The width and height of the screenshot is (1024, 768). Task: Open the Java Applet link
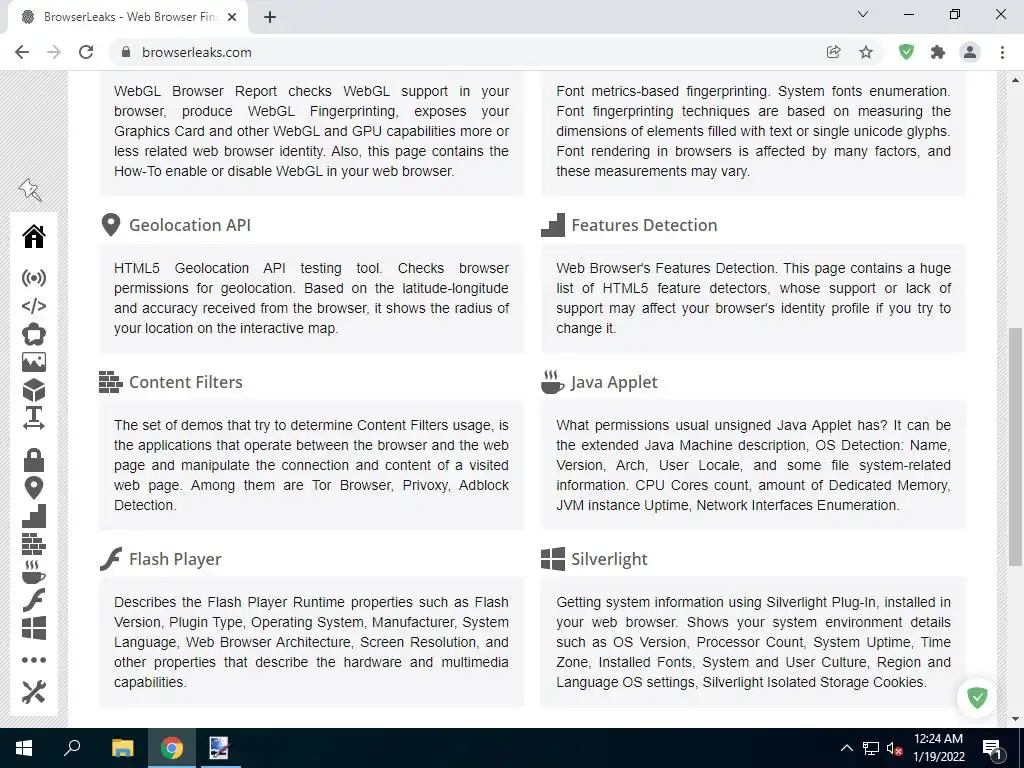click(614, 383)
